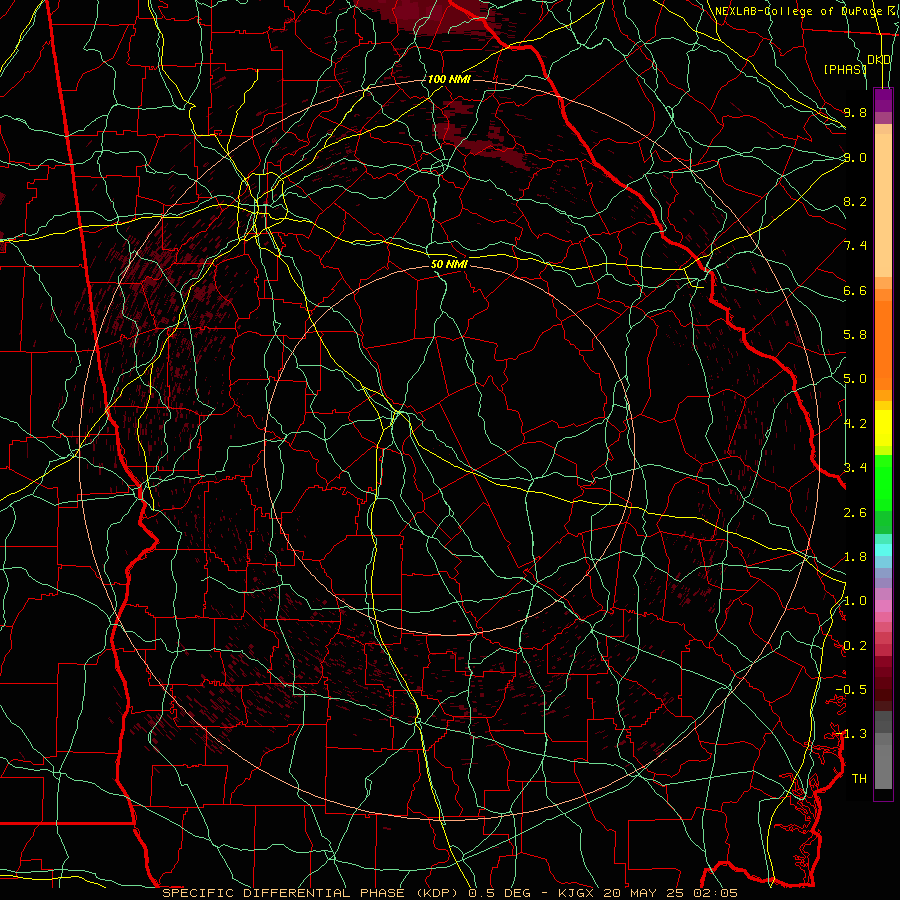Click the 4.2 value on the color scale
Viewport: 900px width, 900px height.
tap(855, 424)
